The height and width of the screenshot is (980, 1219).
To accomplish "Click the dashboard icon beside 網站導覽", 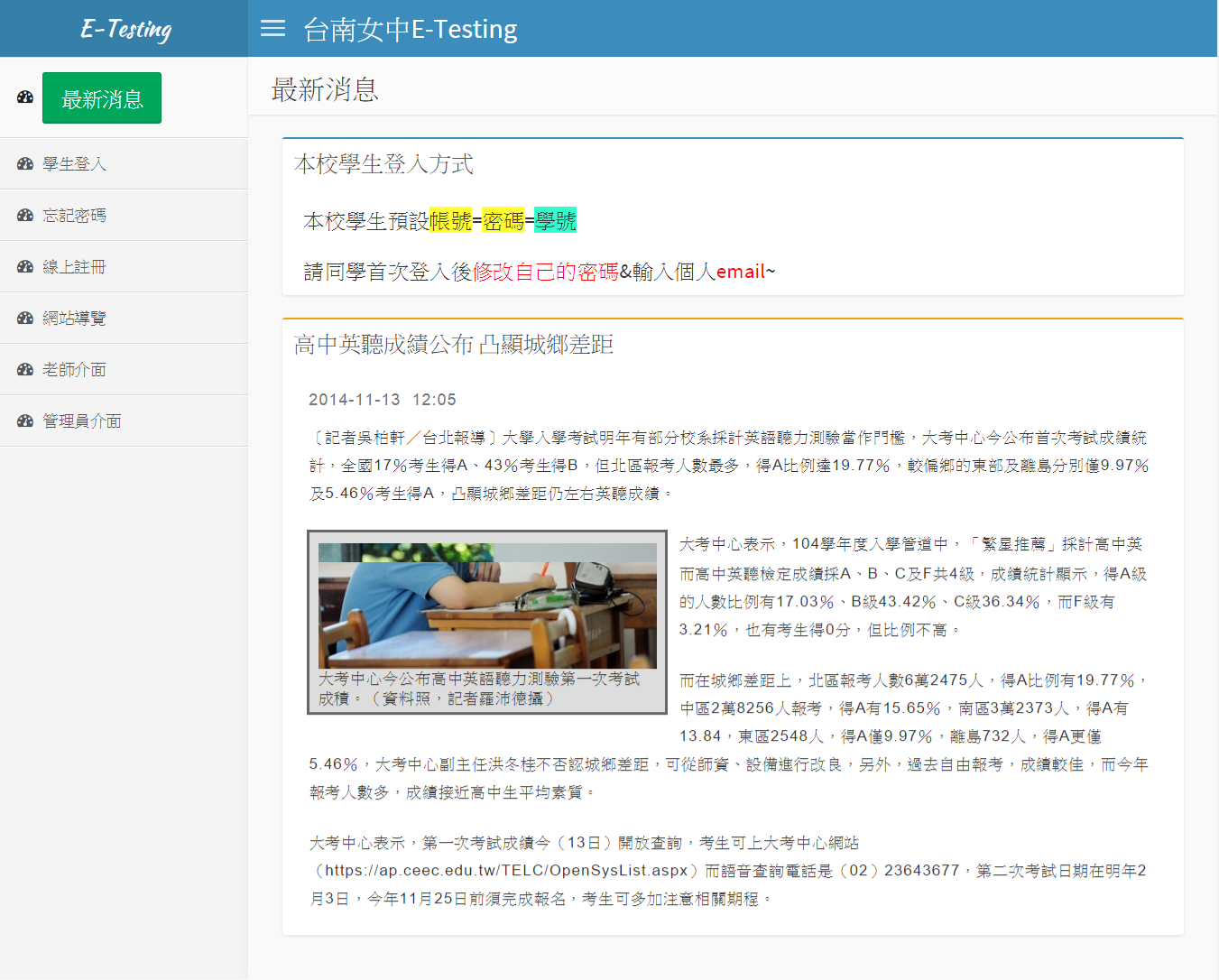I will tap(25, 319).
